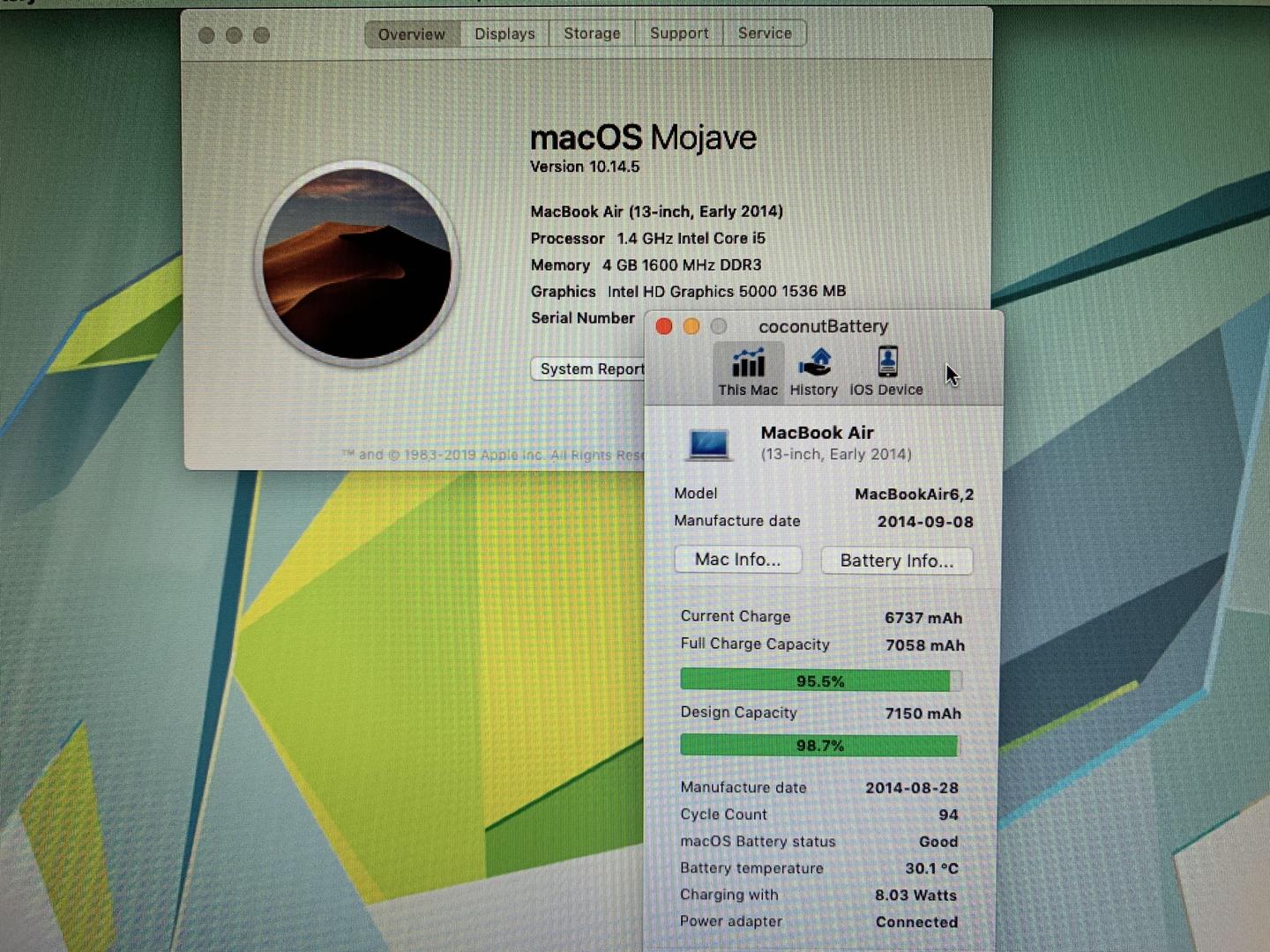This screenshot has height=952, width=1270.
Task: Click the About This Mac zoom button
Action: pyautogui.click(x=261, y=35)
